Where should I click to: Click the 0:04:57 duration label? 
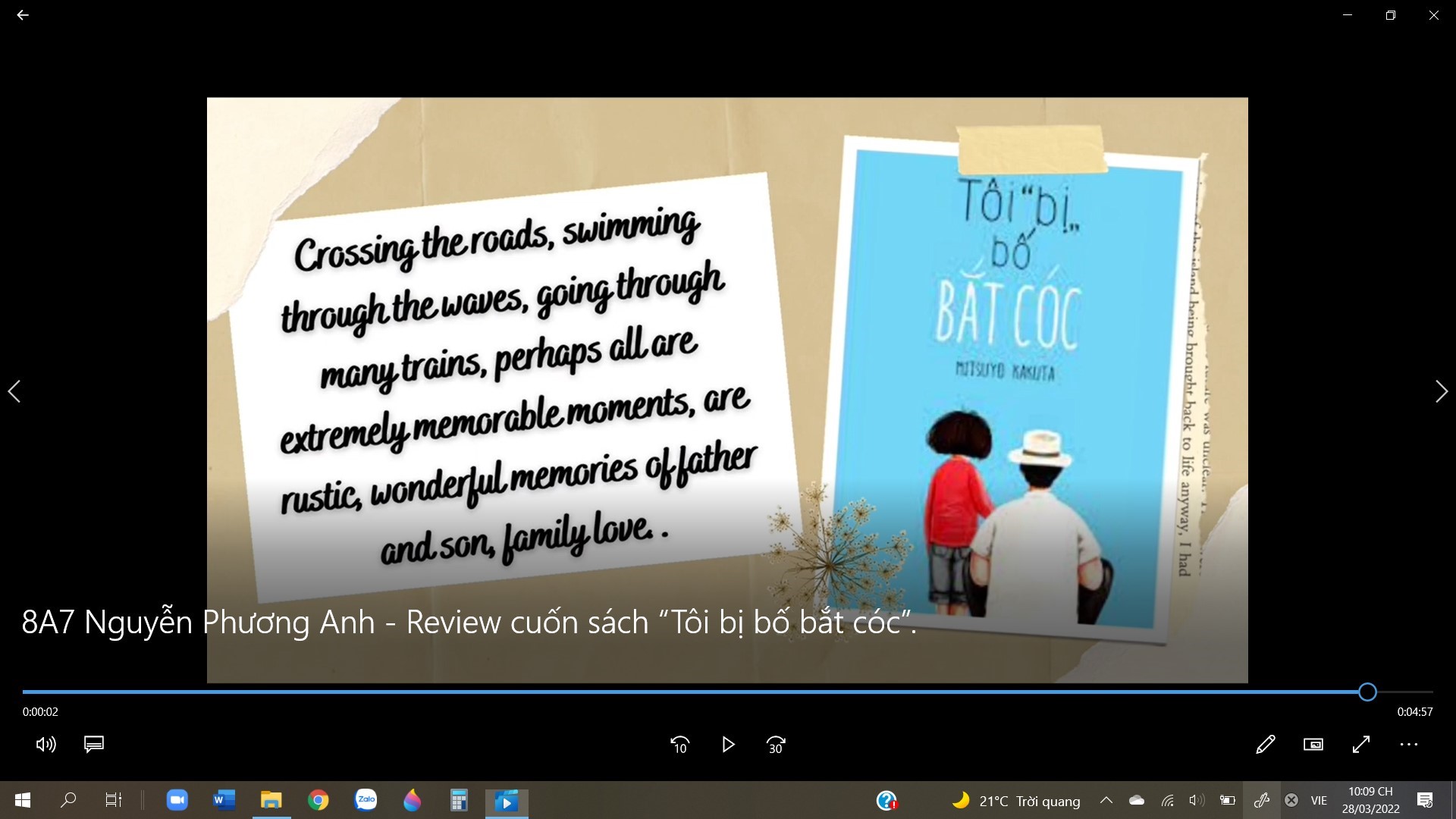(x=1415, y=712)
